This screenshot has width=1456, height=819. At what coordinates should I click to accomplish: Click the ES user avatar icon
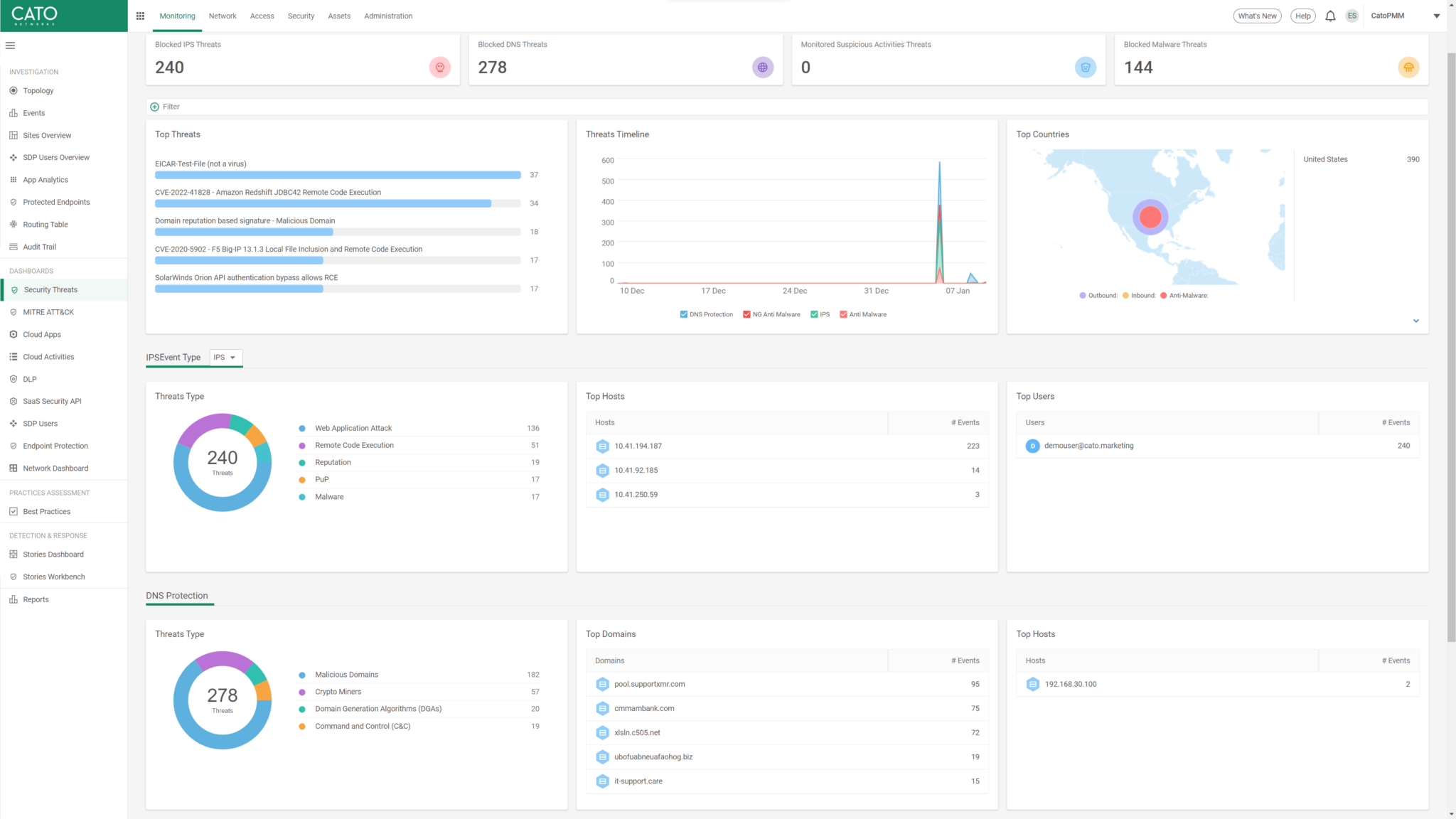point(1352,15)
